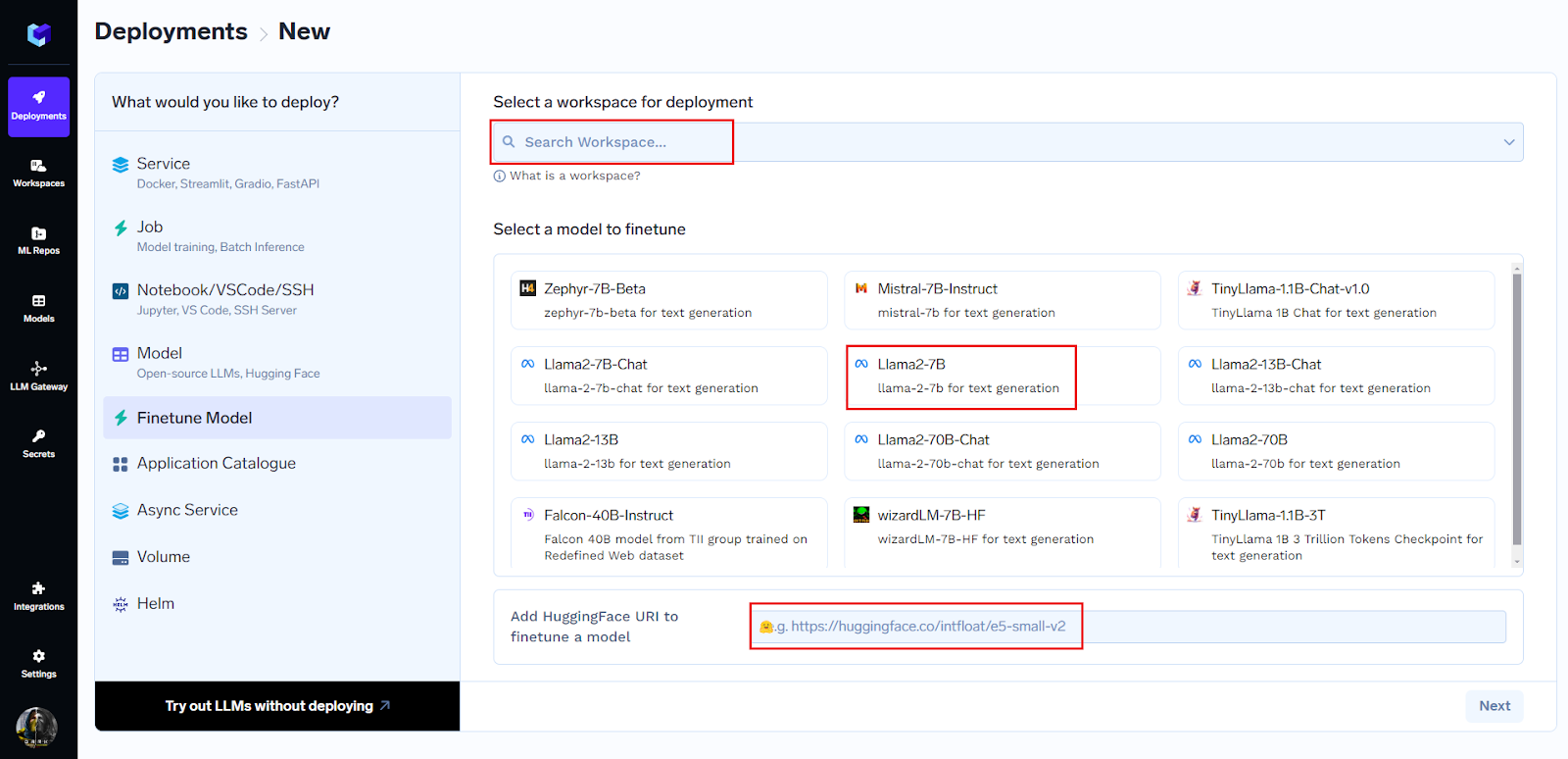Choose the TinyLlama-1.1B-3T model card
The height and width of the screenshot is (759, 1568).
click(1336, 532)
